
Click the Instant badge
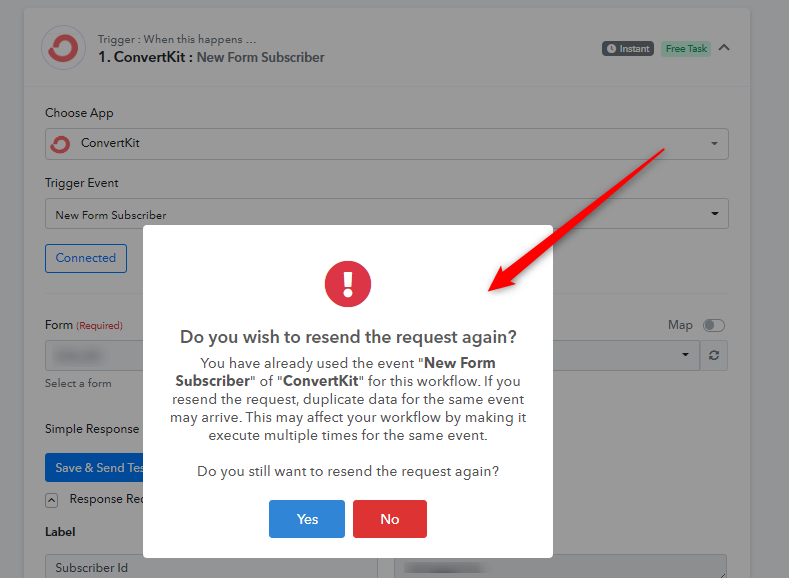(x=627, y=49)
